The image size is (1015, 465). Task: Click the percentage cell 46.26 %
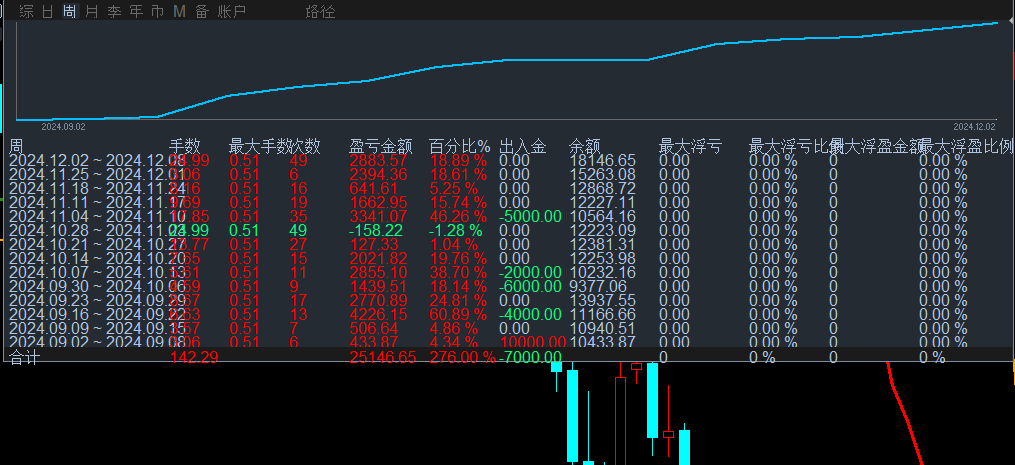(458, 216)
